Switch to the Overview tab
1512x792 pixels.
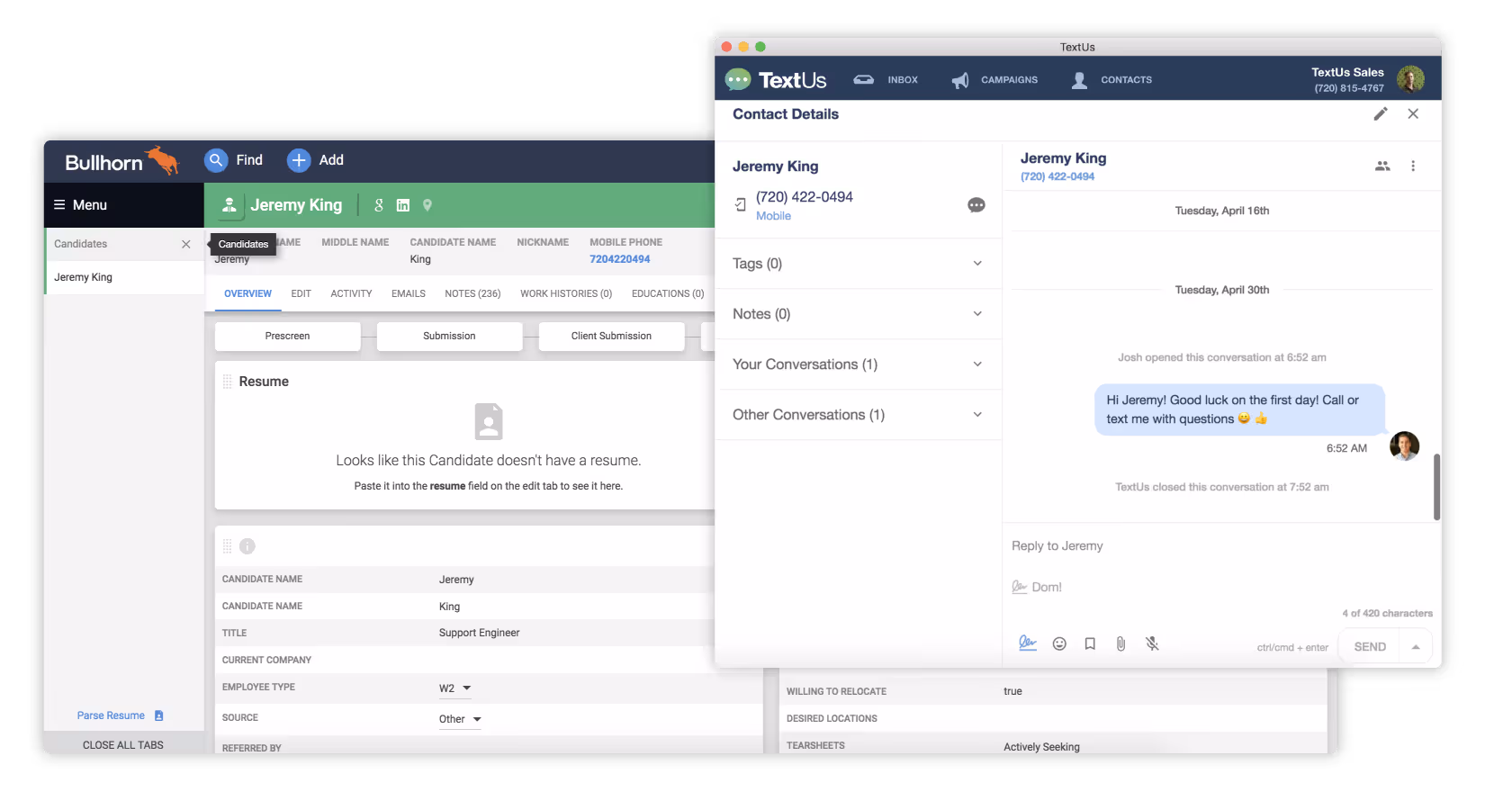[x=247, y=293]
